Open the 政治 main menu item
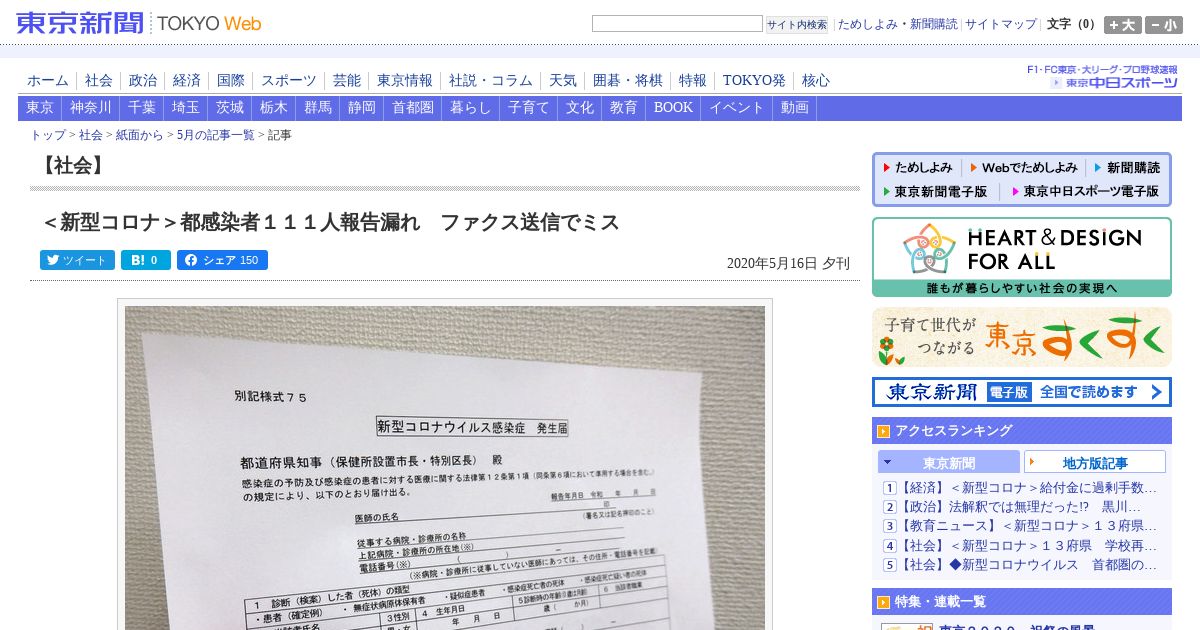This screenshot has width=1200, height=630. pos(143,81)
